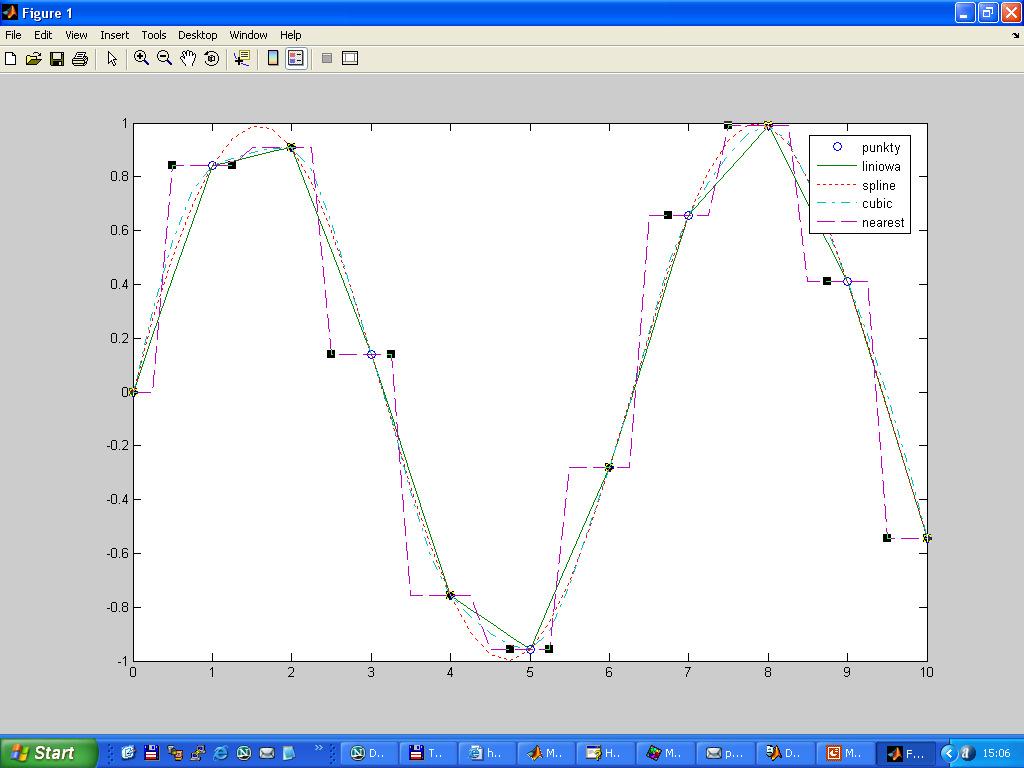The width and height of the screenshot is (1024, 768).
Task: Open the Window menu
Action: pos(248,35)
